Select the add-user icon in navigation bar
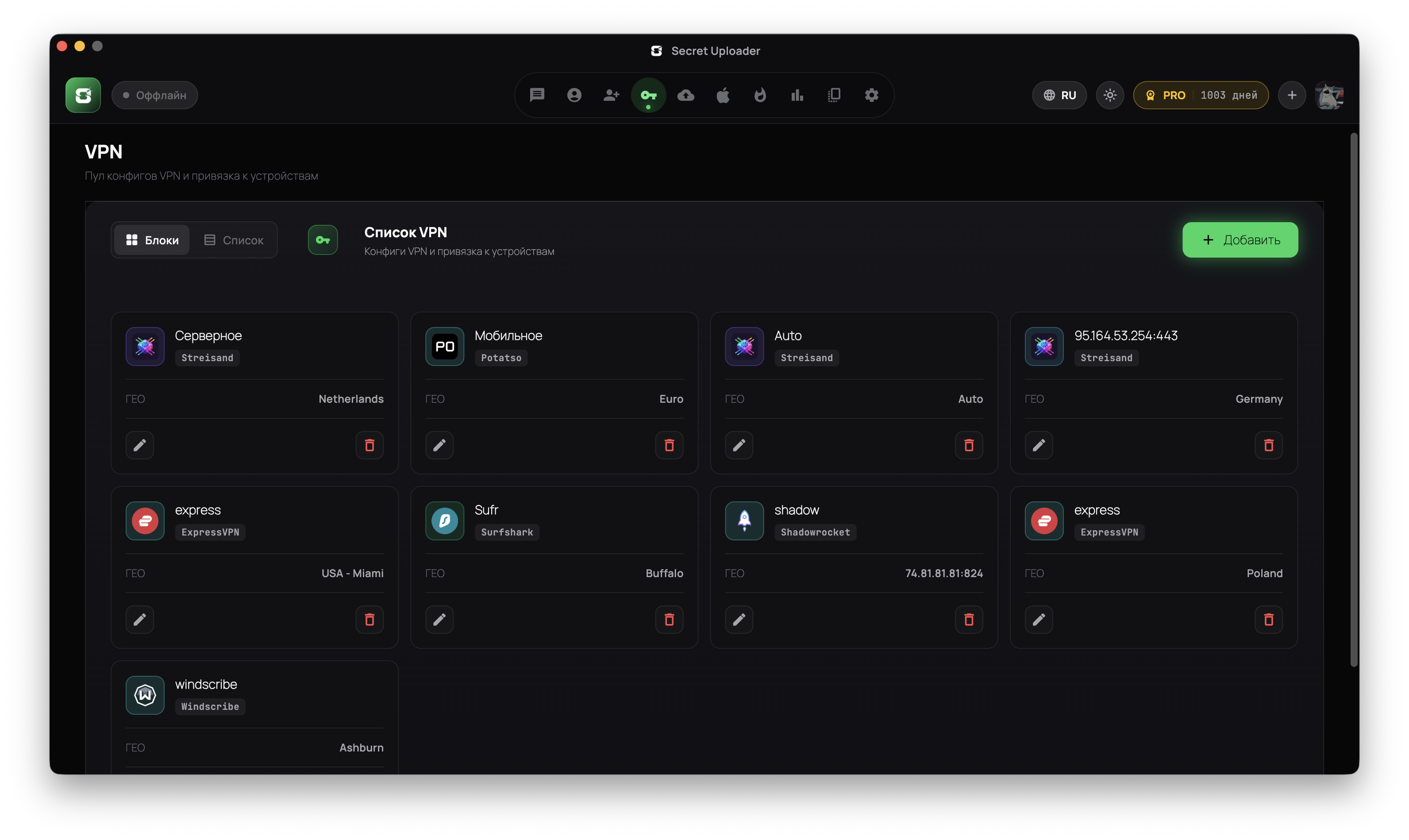The height and width of the screenshot is (840, 1409). coord(611,95)
